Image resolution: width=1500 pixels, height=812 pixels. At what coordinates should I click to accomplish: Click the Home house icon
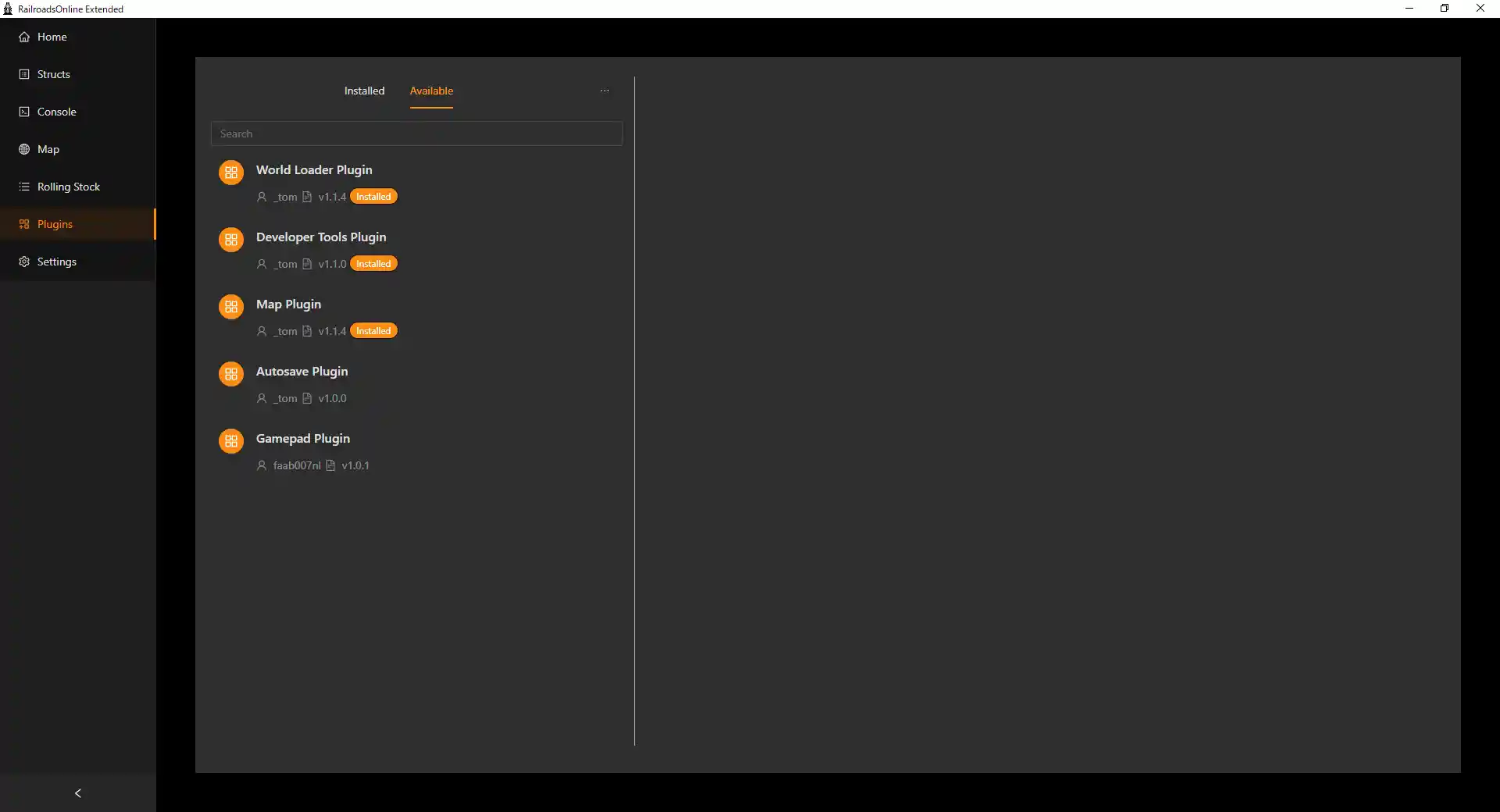(x=24, y=37)
